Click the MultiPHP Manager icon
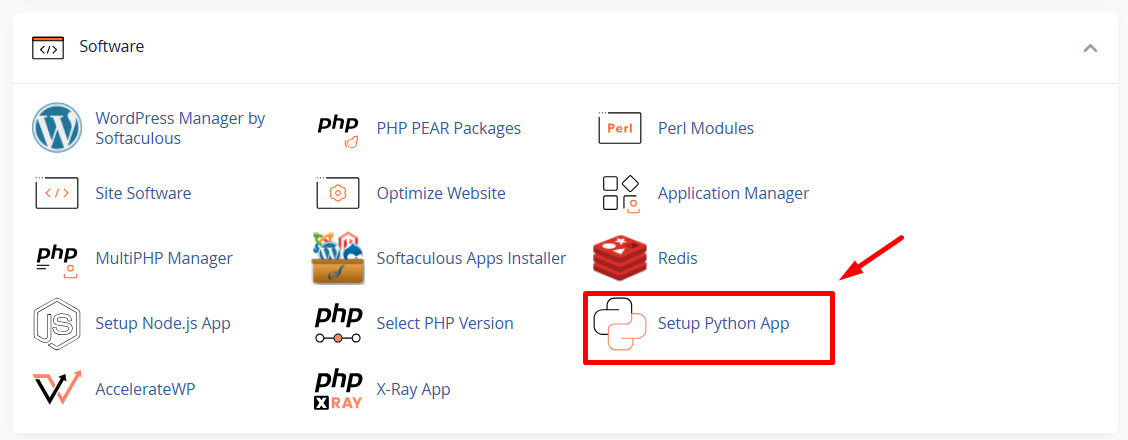 point(56,258)
